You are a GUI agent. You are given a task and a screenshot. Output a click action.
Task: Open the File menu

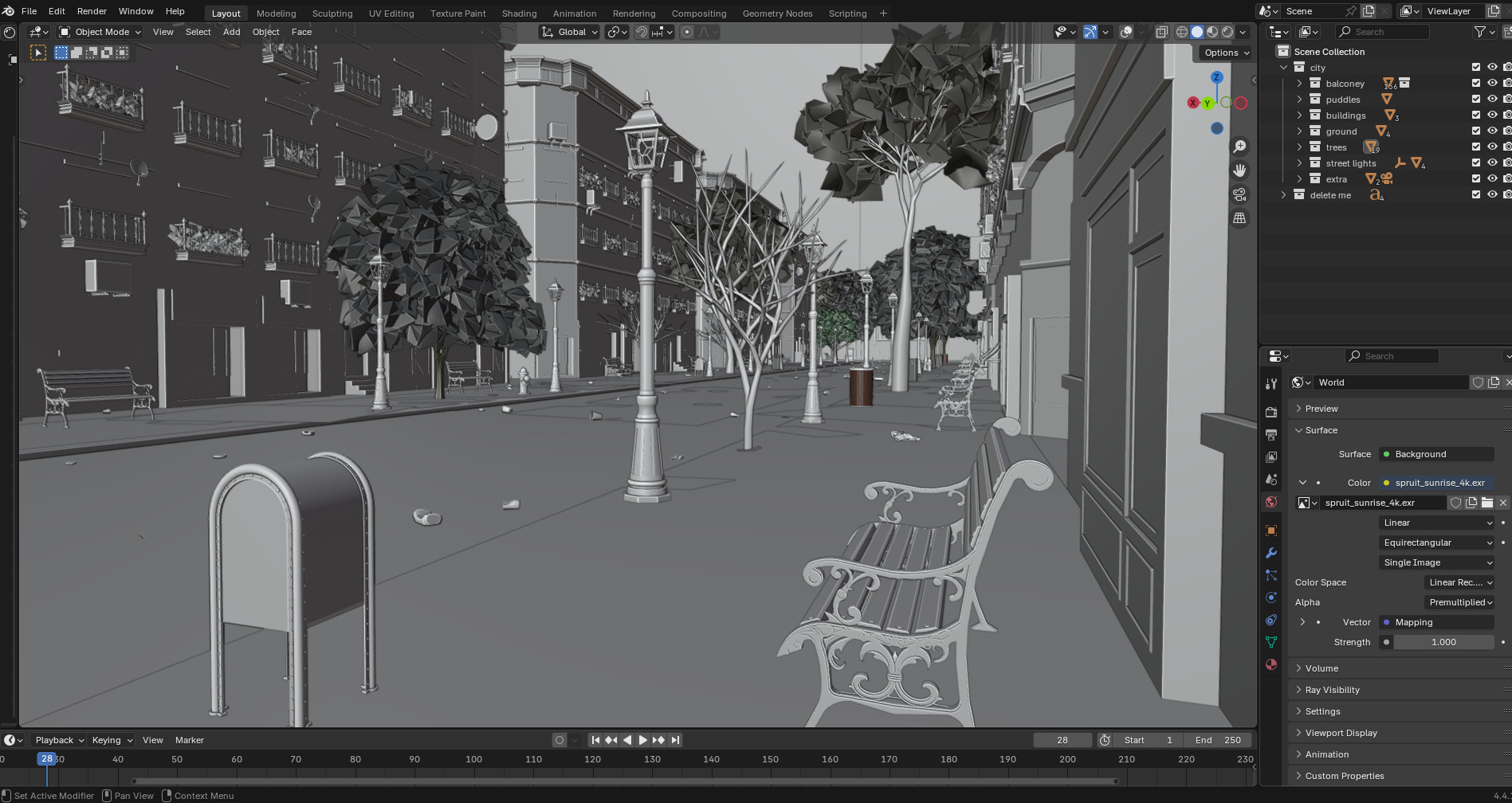click(29, 11)
